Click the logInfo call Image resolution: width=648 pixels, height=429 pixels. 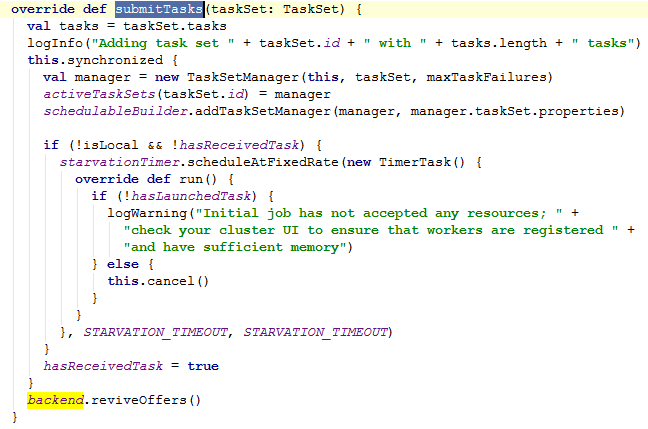55,43
